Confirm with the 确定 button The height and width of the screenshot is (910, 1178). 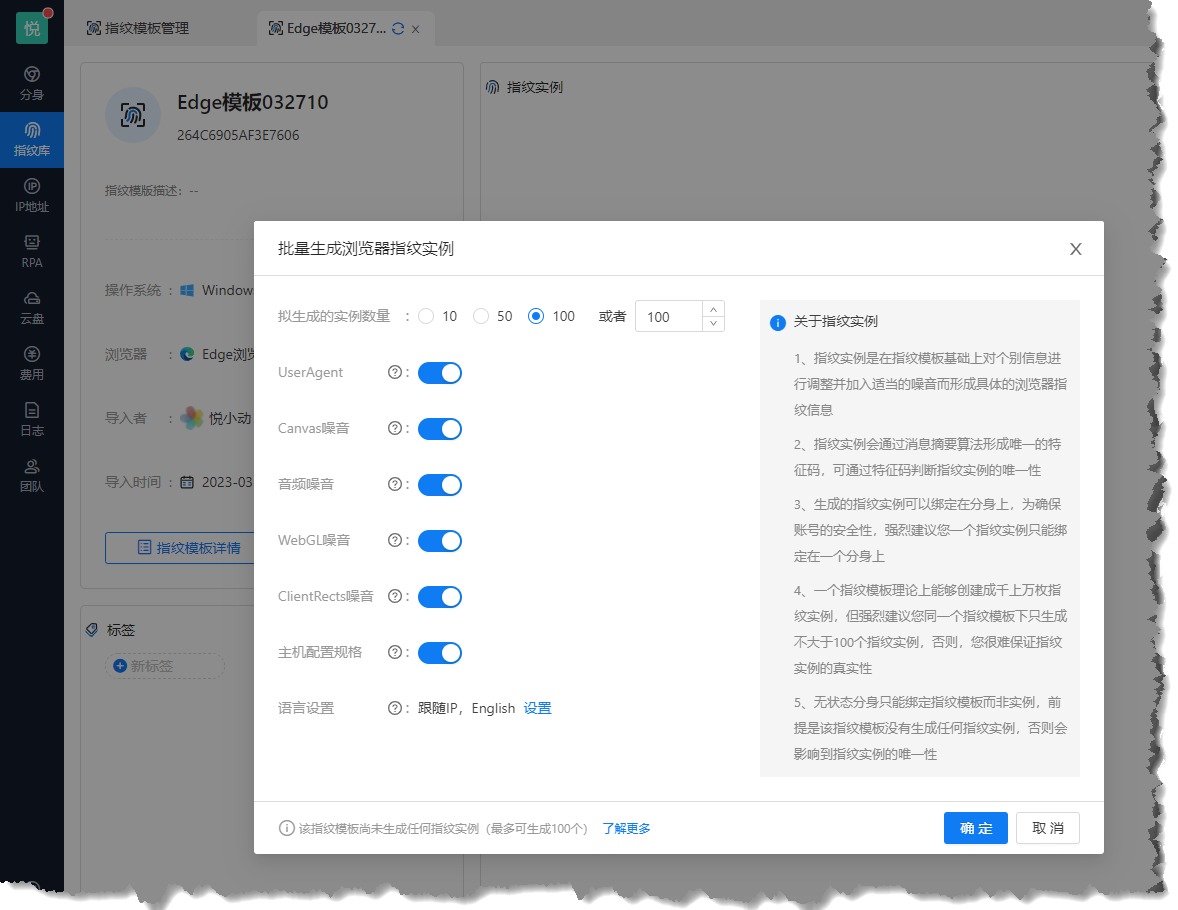pyautogui.click(x=976, y=828)
